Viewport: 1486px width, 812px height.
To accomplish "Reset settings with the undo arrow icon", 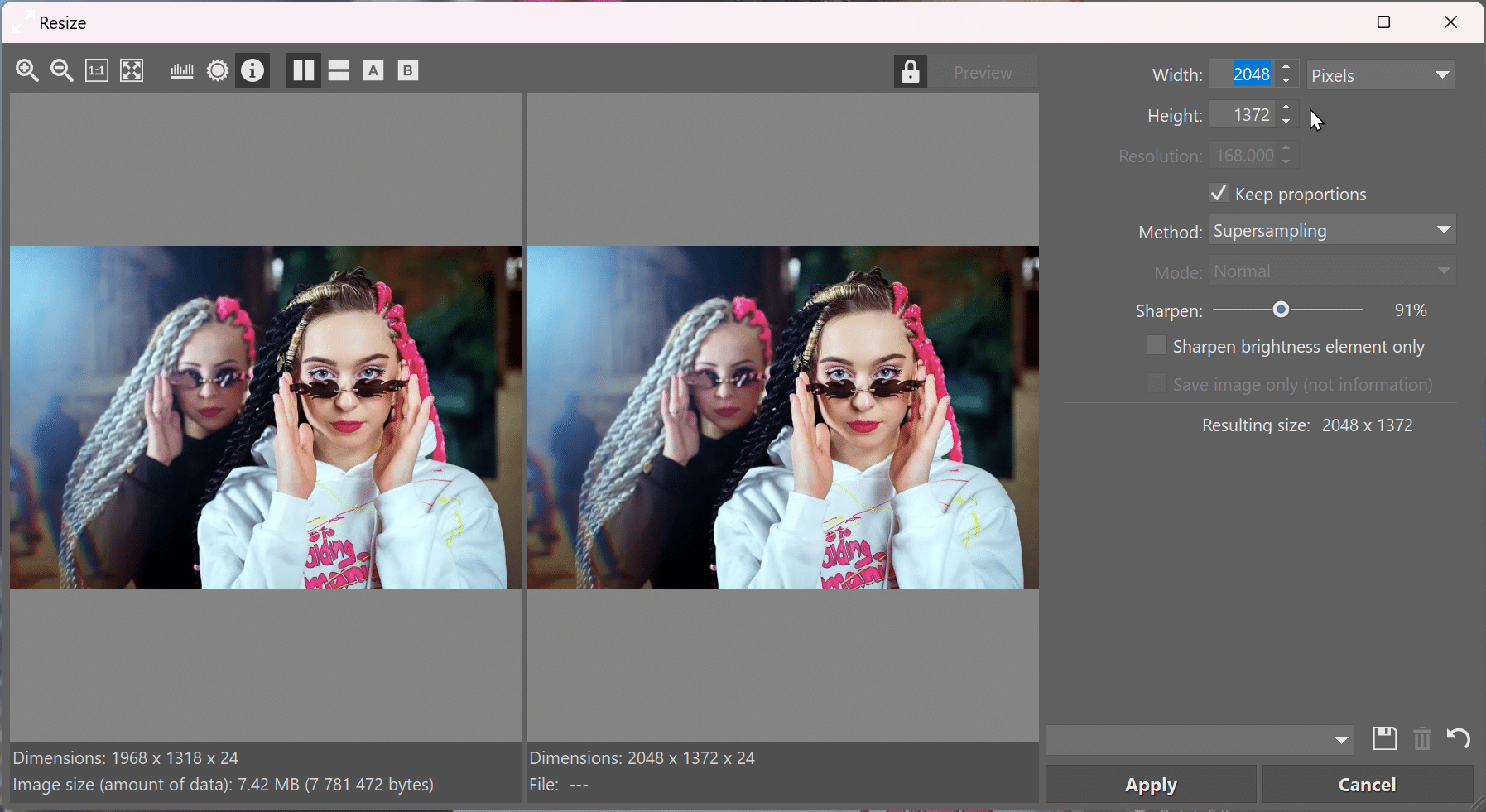I will click(1458, 738).
